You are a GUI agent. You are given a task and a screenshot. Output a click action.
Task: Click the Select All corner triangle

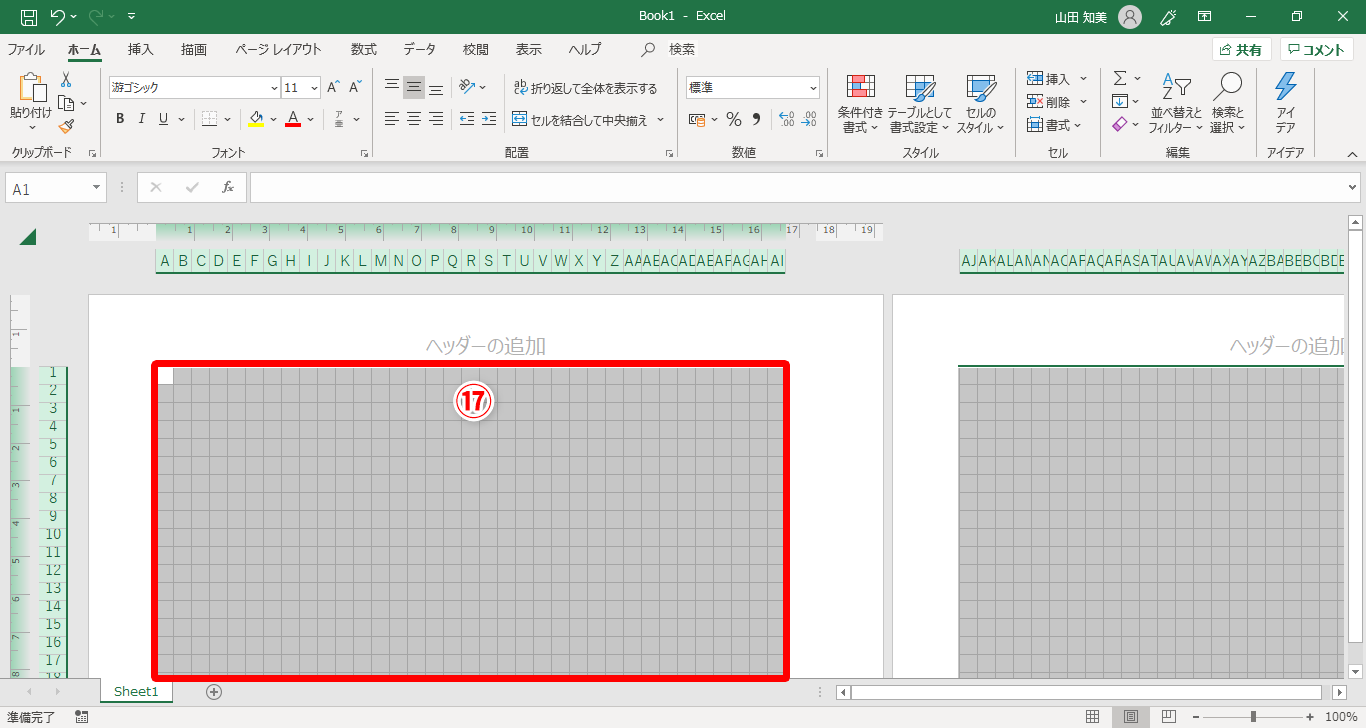click(28, 237)
